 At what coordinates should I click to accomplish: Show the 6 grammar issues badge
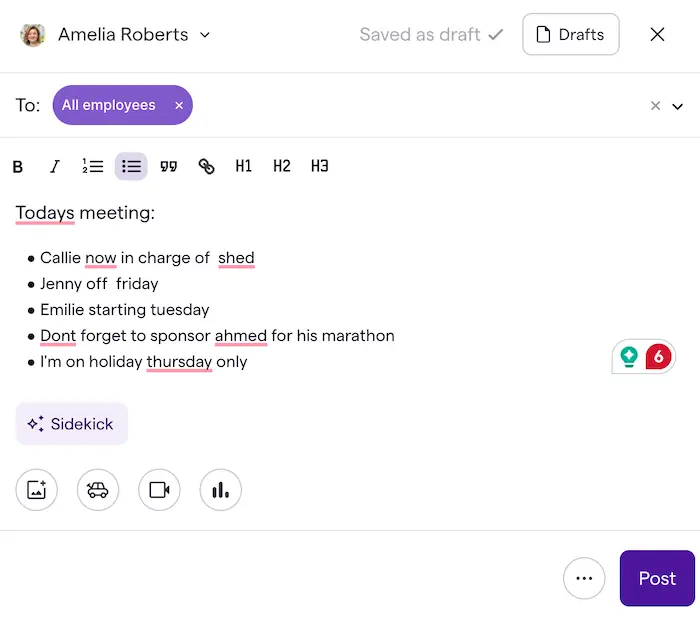[658, 357]
